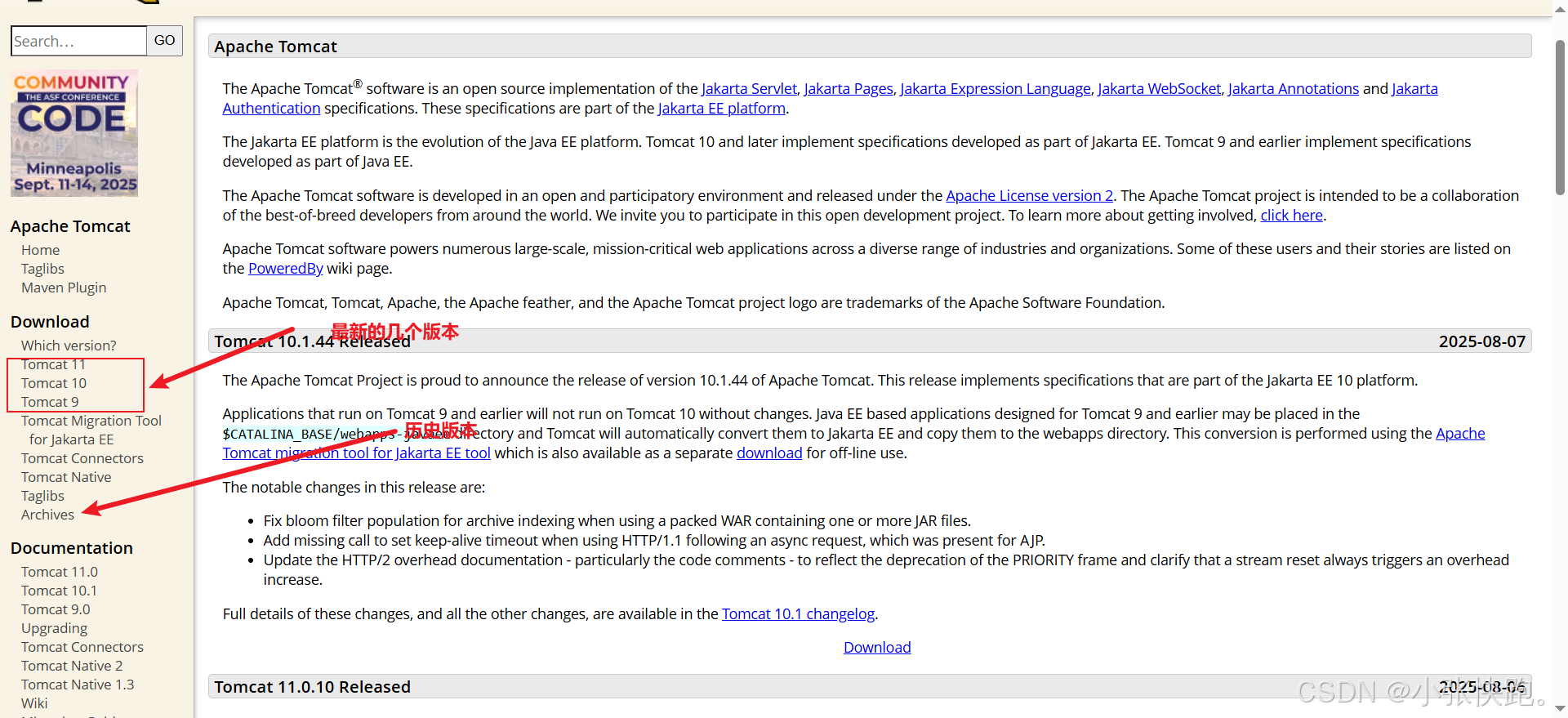Follow the Jakarta EE platform link
This screenshot has width=1568, height=718.
(722, 109)
